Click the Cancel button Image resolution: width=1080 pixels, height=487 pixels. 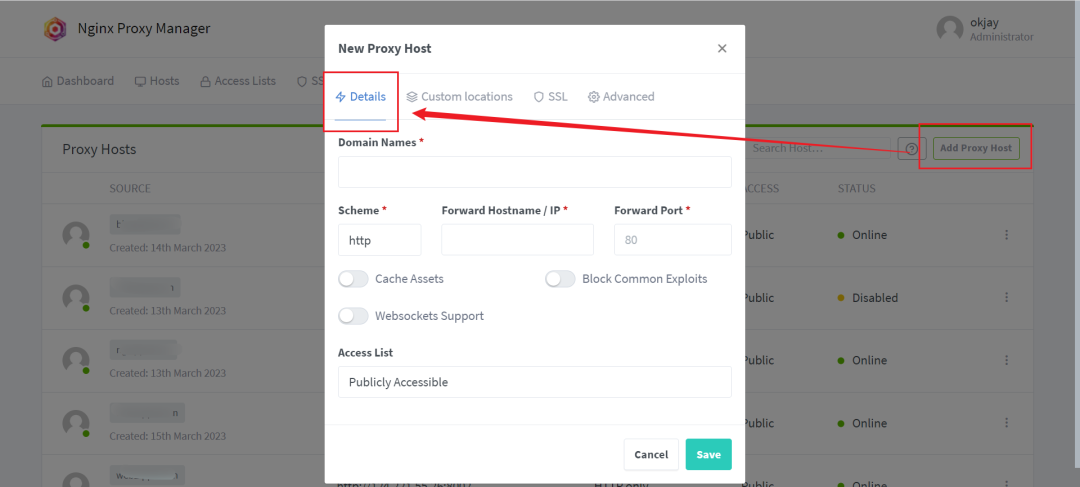[x=651, y=455]
